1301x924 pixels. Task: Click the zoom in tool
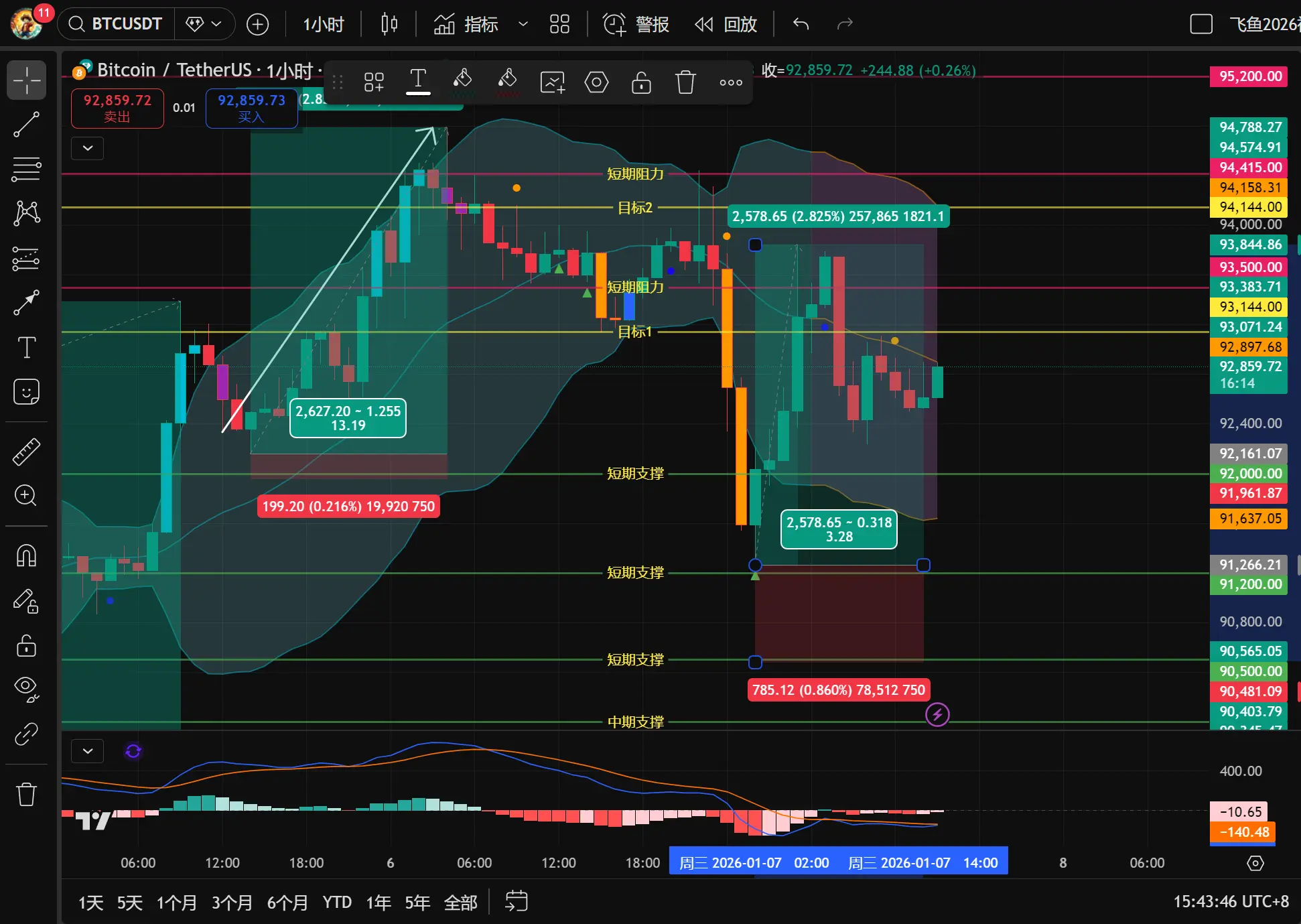[26, 496]
